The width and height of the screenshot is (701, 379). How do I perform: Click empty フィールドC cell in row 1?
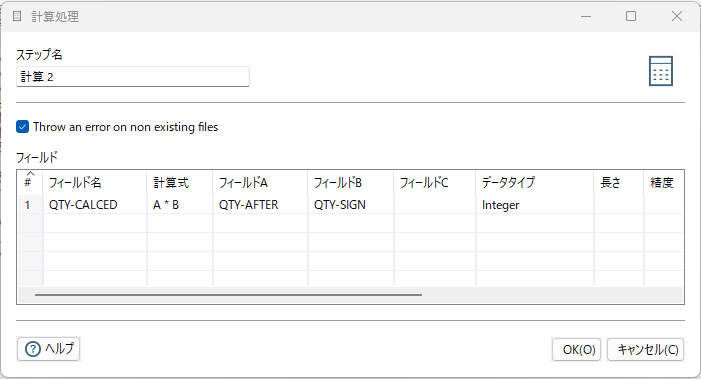click(435, 205)
